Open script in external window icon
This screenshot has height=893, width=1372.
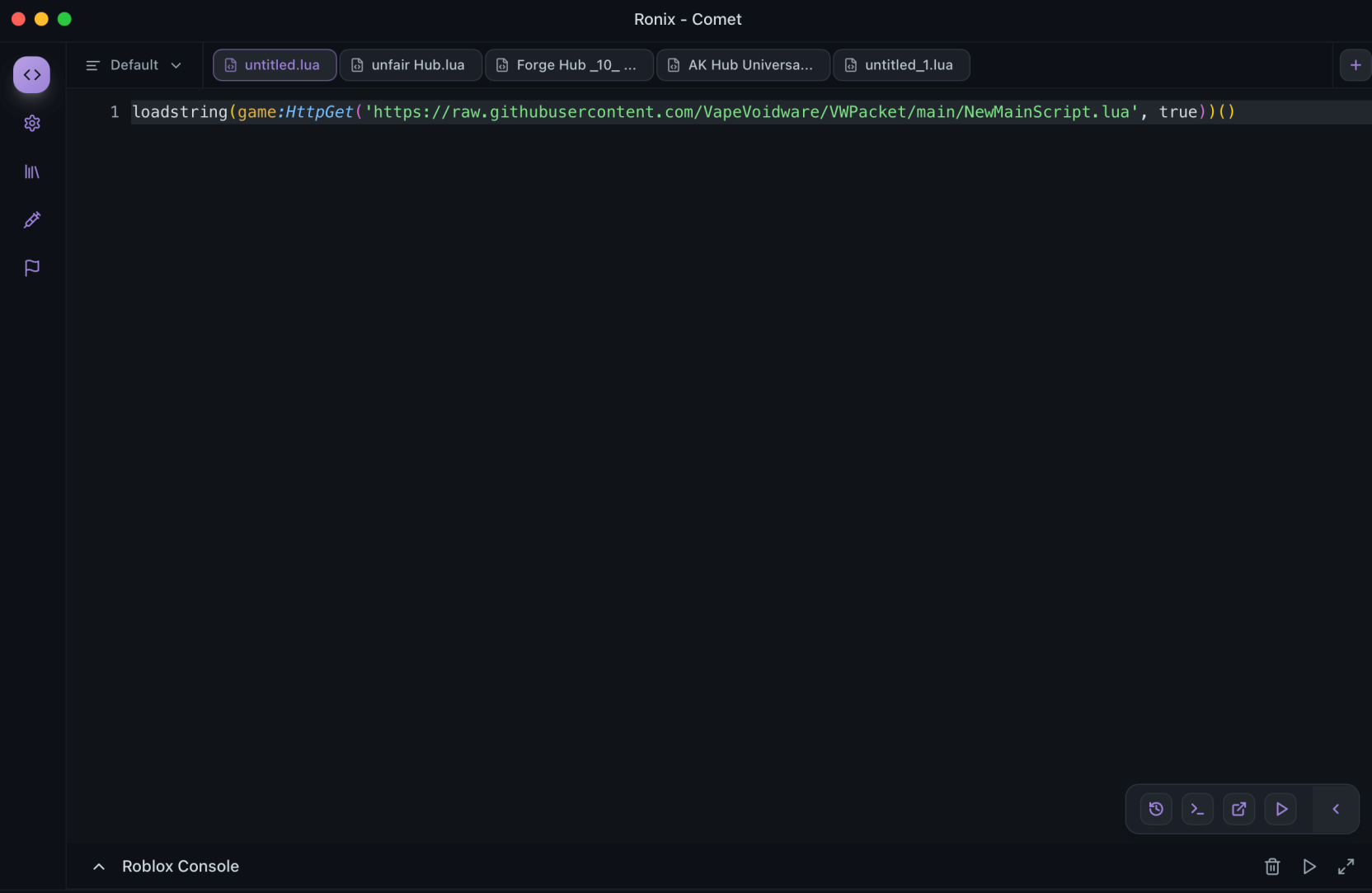(x=1238, y=809)
